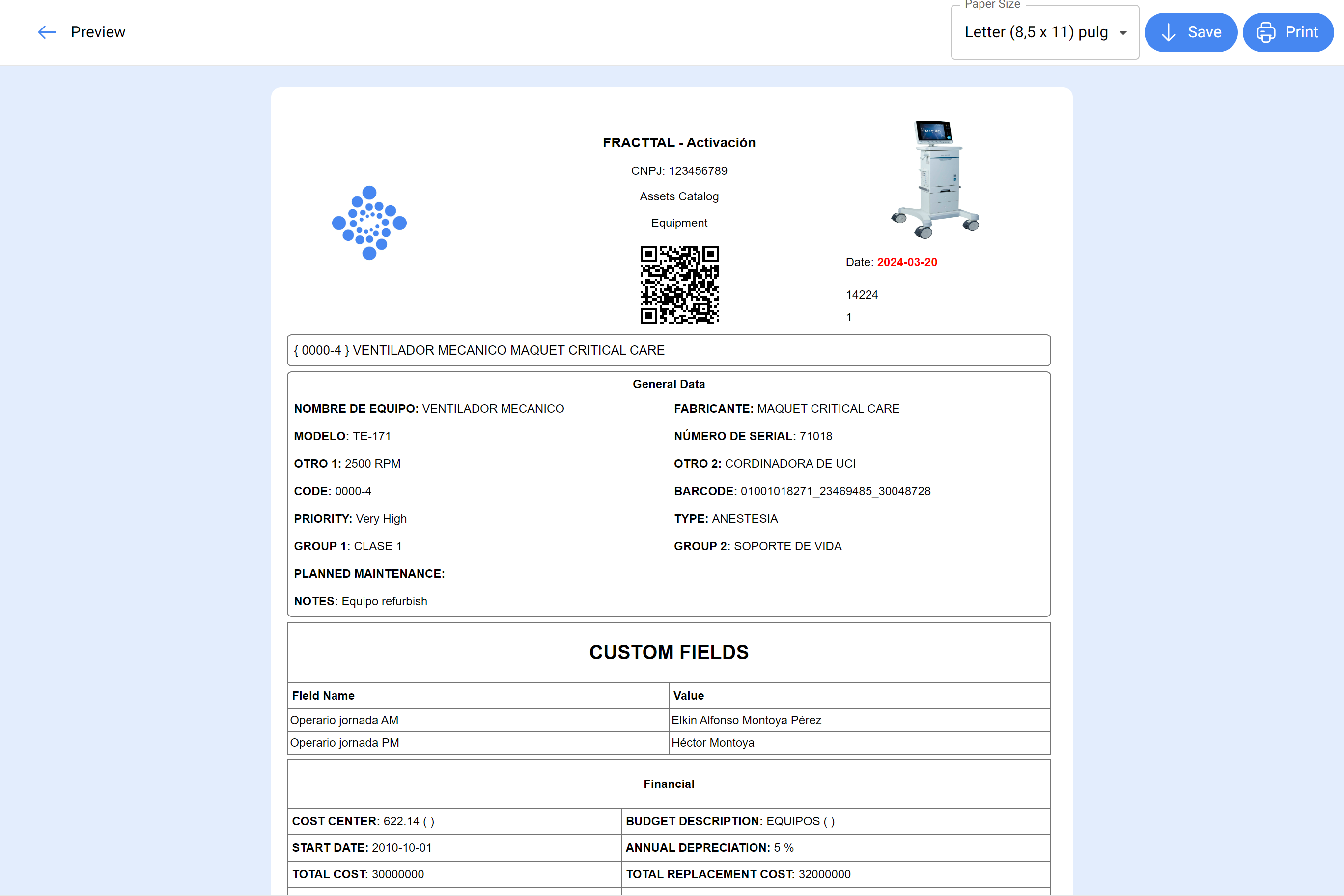Click the Assets Catalog text
Viewport: 1344px width, 896px height.
pos(679,196)
